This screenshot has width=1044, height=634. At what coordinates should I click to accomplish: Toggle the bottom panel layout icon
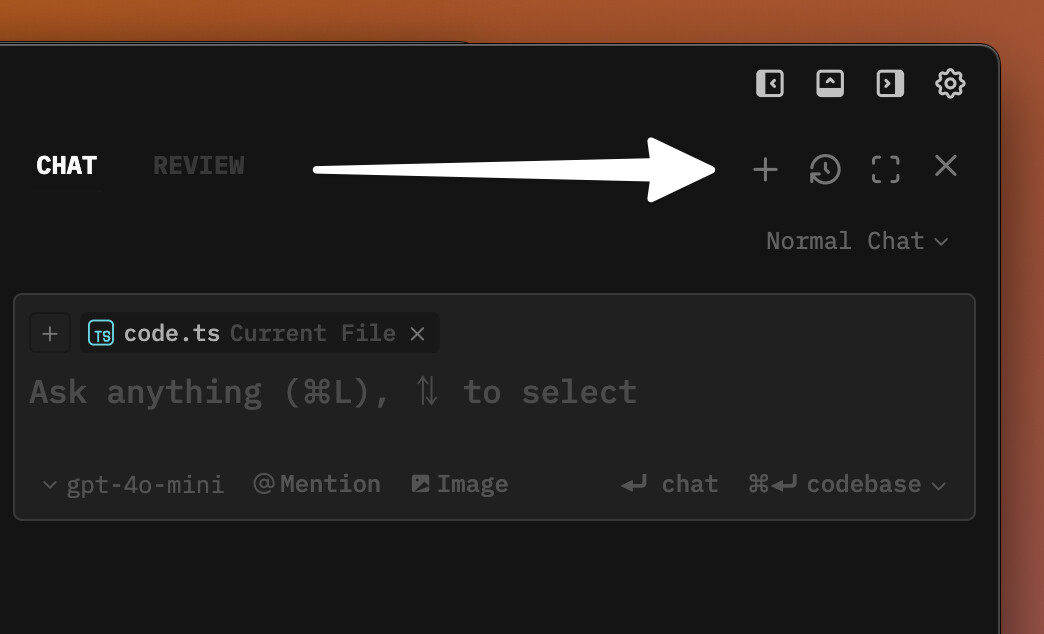830,83
